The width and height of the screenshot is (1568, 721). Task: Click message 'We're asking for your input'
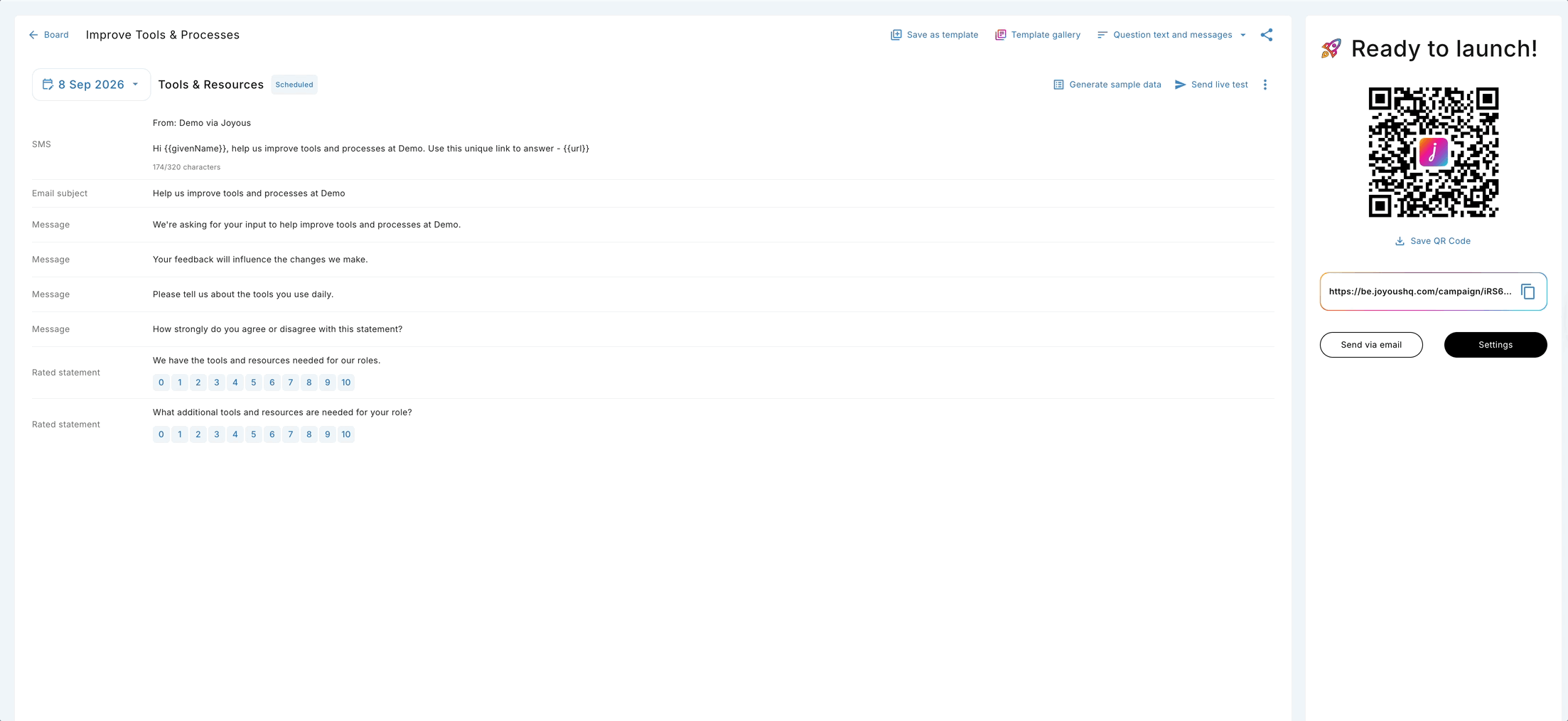coord(306,225)
